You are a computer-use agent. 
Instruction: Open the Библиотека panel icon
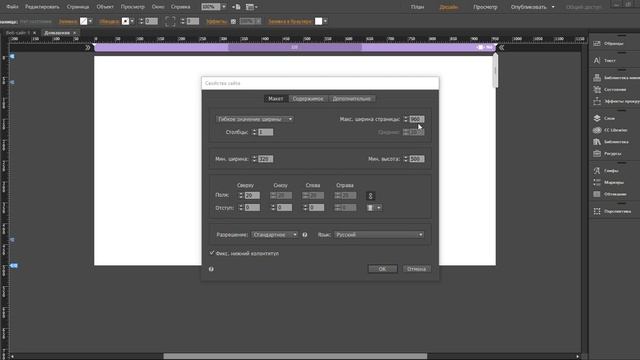click(x=597, y=142)
